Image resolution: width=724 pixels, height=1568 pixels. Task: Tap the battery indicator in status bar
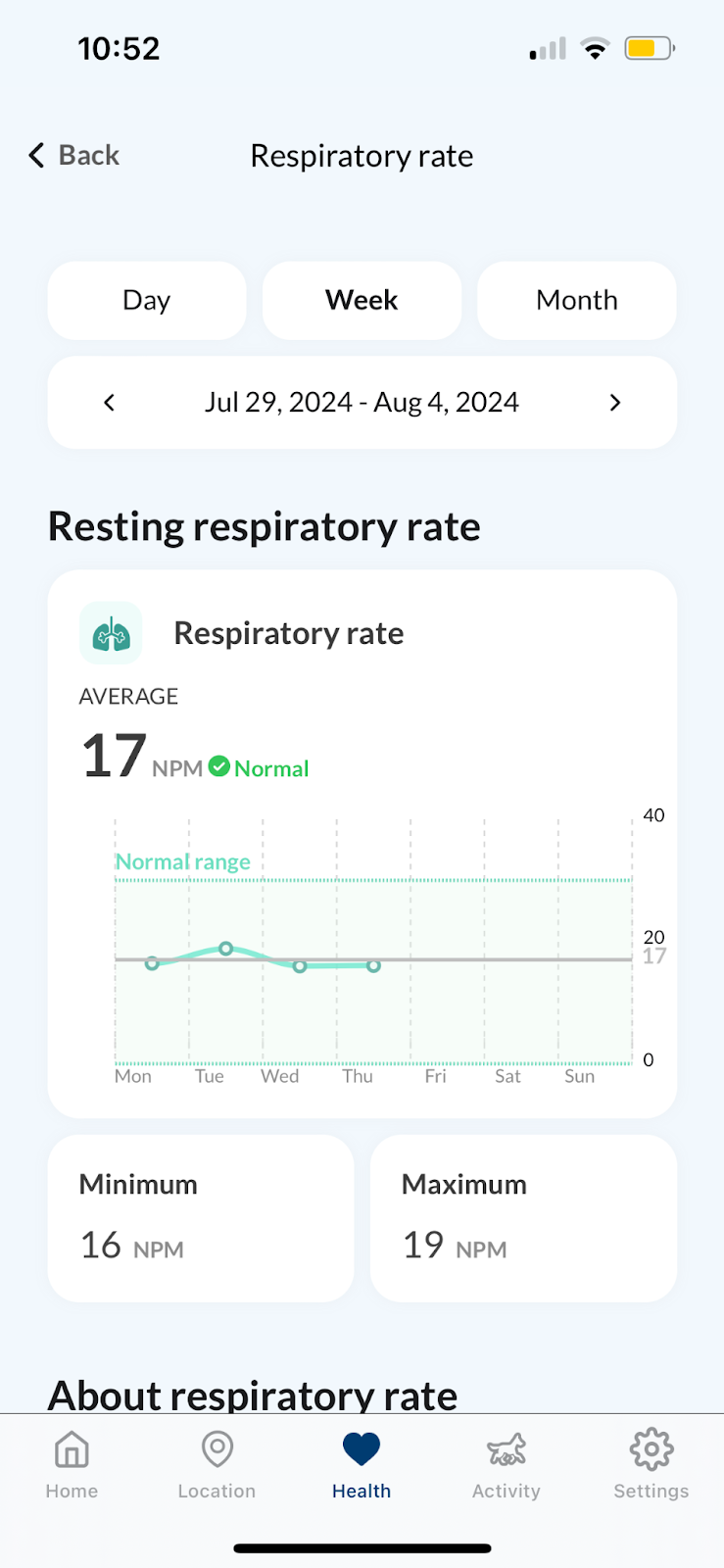tap(651, 48)
